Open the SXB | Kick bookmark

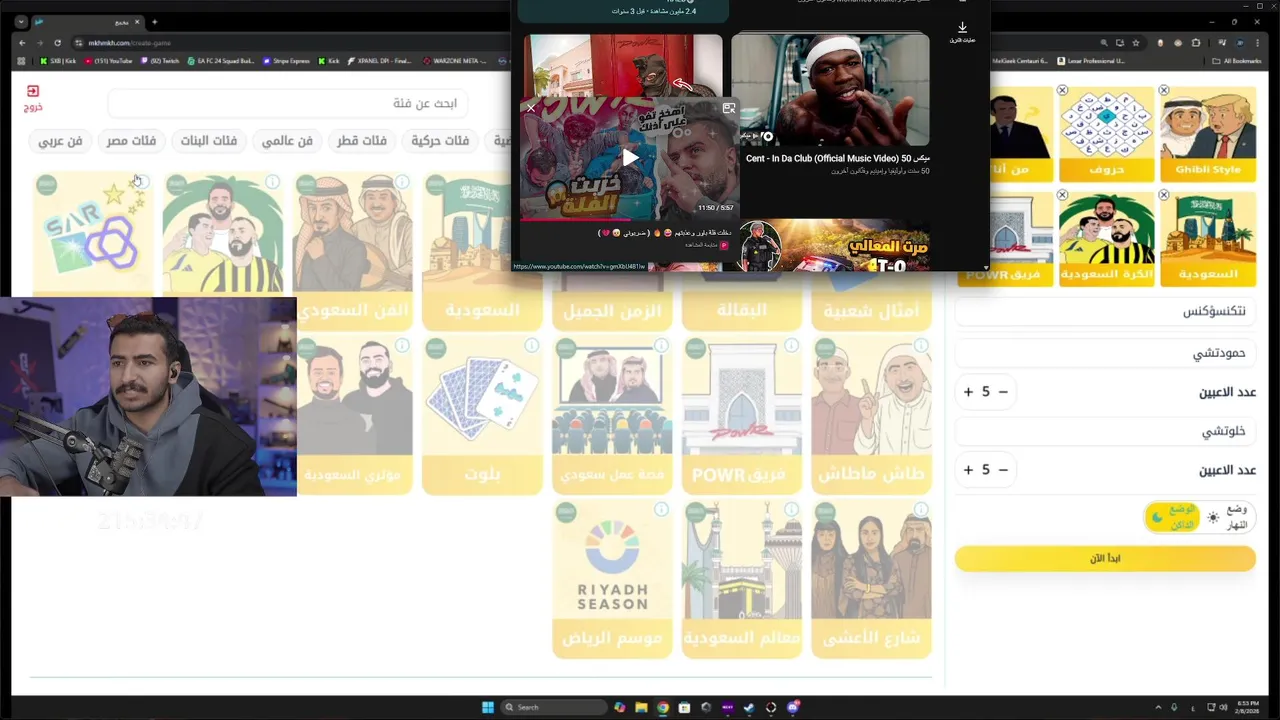click(x=57, y=61)
